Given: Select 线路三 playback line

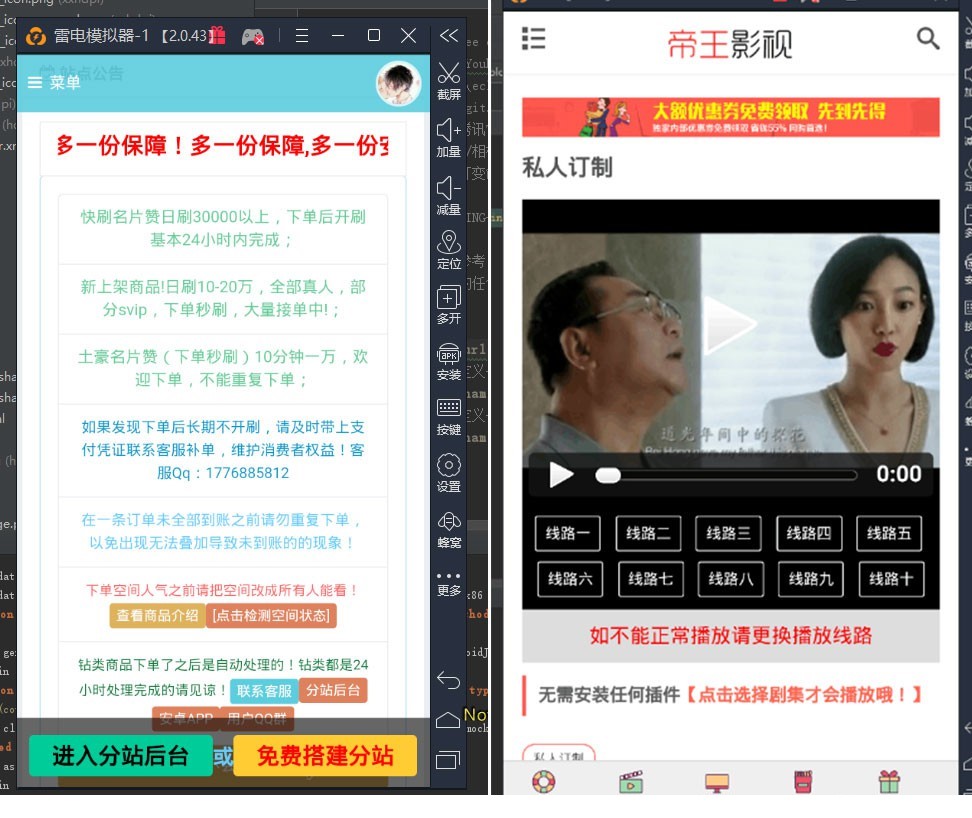Looking at the screenshot, I should (x=728, y=533).
